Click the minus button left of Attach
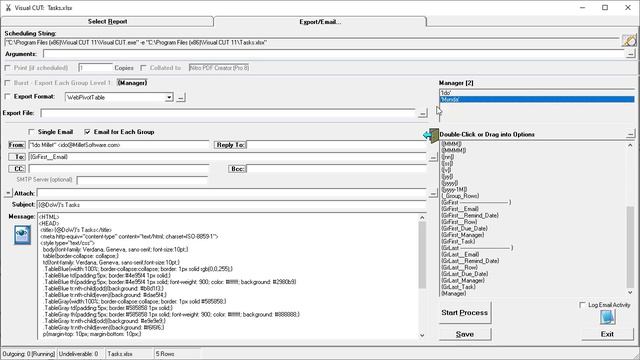640x360 pixels. 8,193
